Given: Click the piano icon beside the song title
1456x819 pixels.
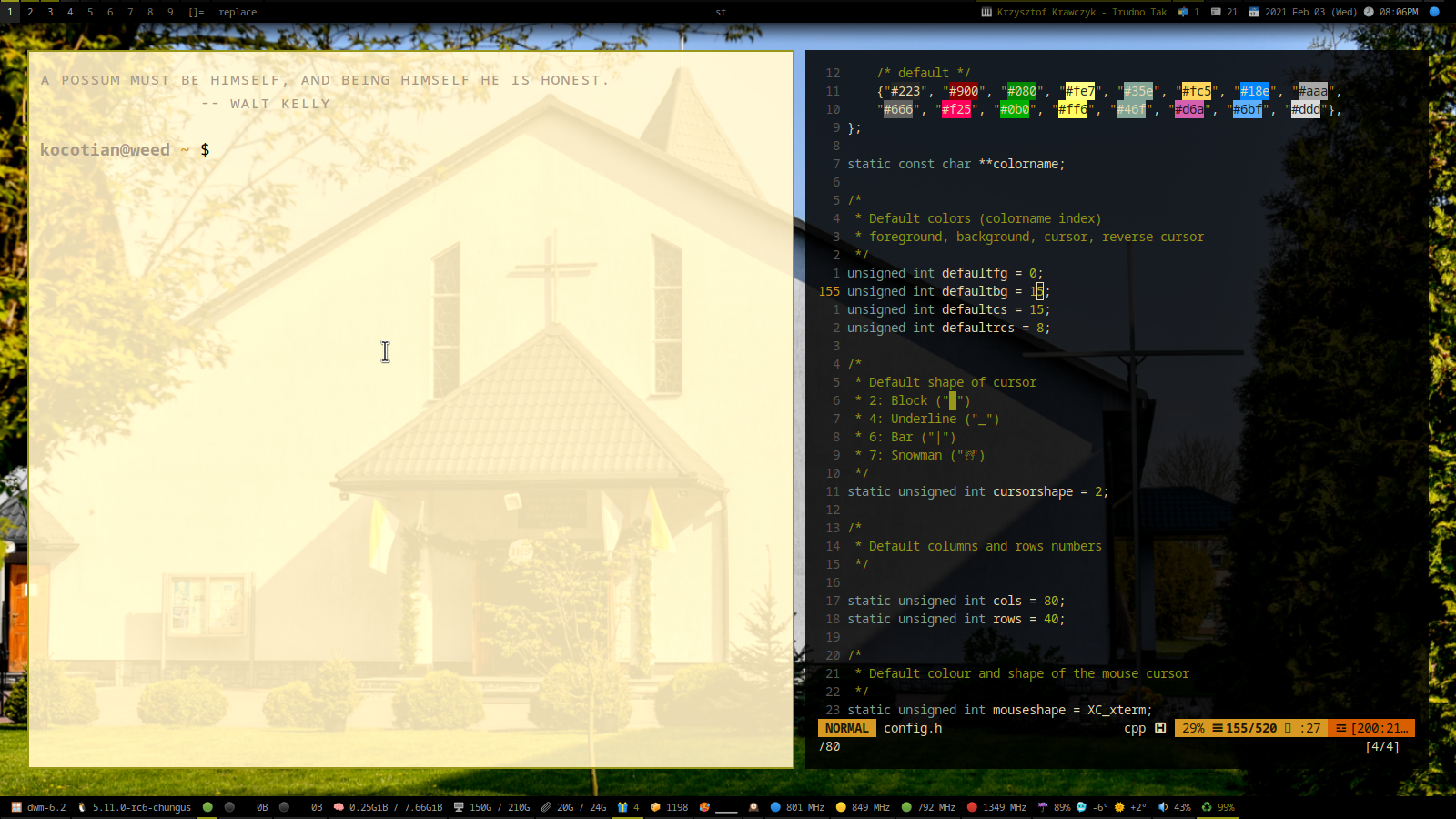Looking at the screenshot, I should [x=986, y=12].
